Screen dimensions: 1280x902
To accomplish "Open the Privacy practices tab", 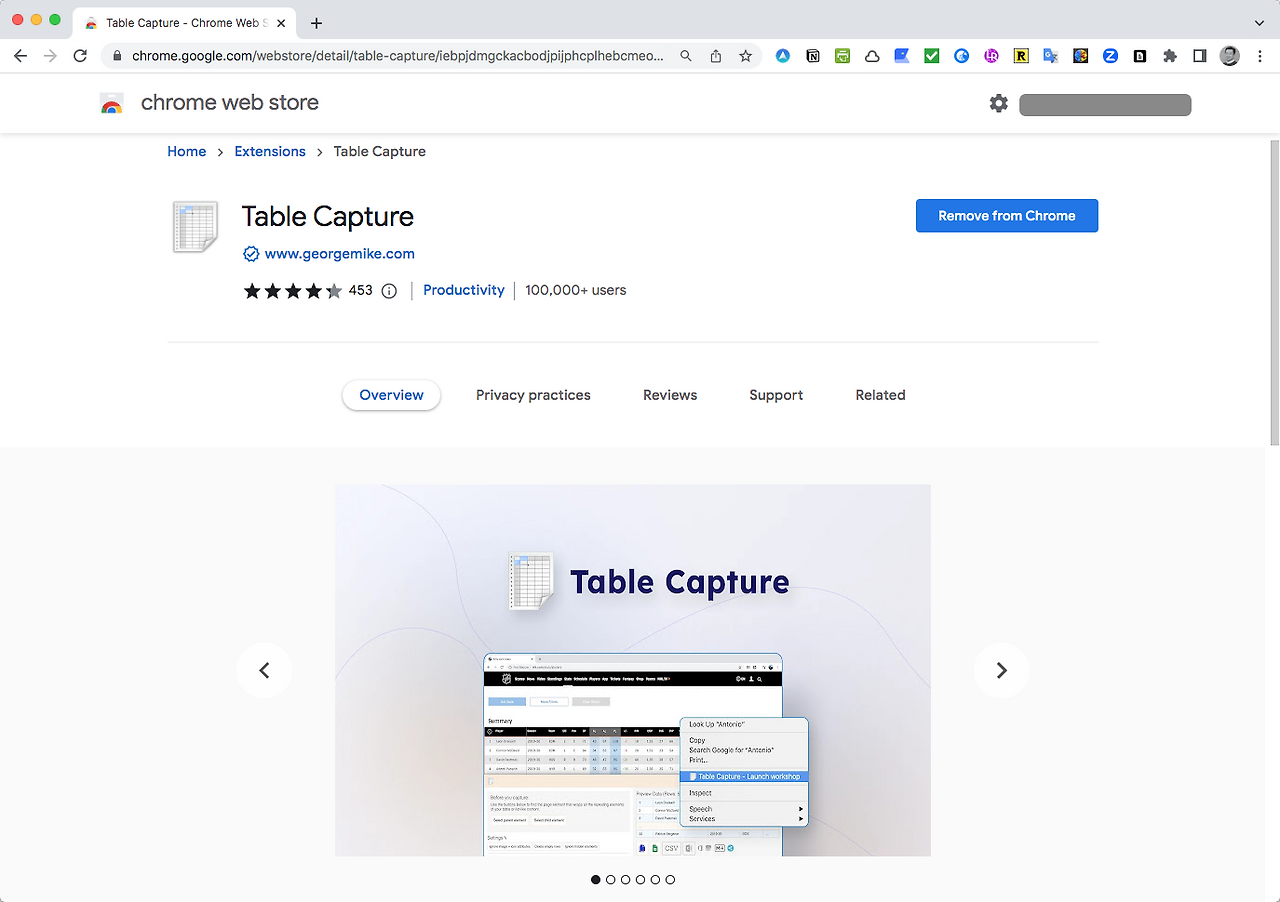I will [x=533, y=395].
